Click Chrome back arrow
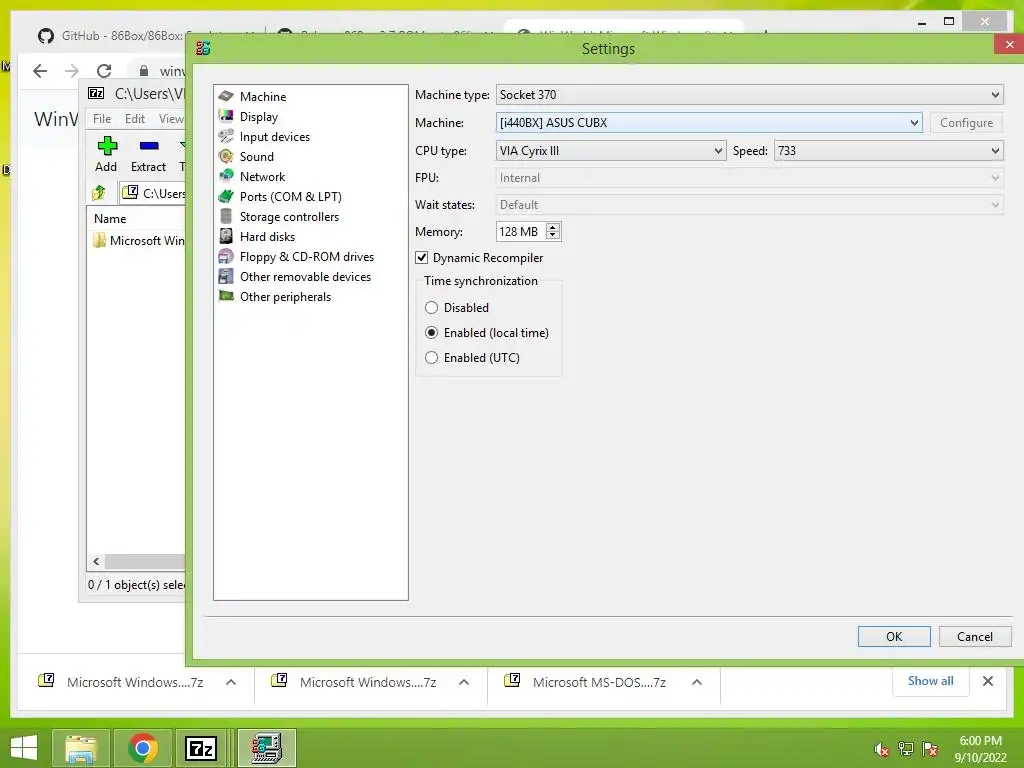This screenshot has width=1024, height=768. (40, 71)
